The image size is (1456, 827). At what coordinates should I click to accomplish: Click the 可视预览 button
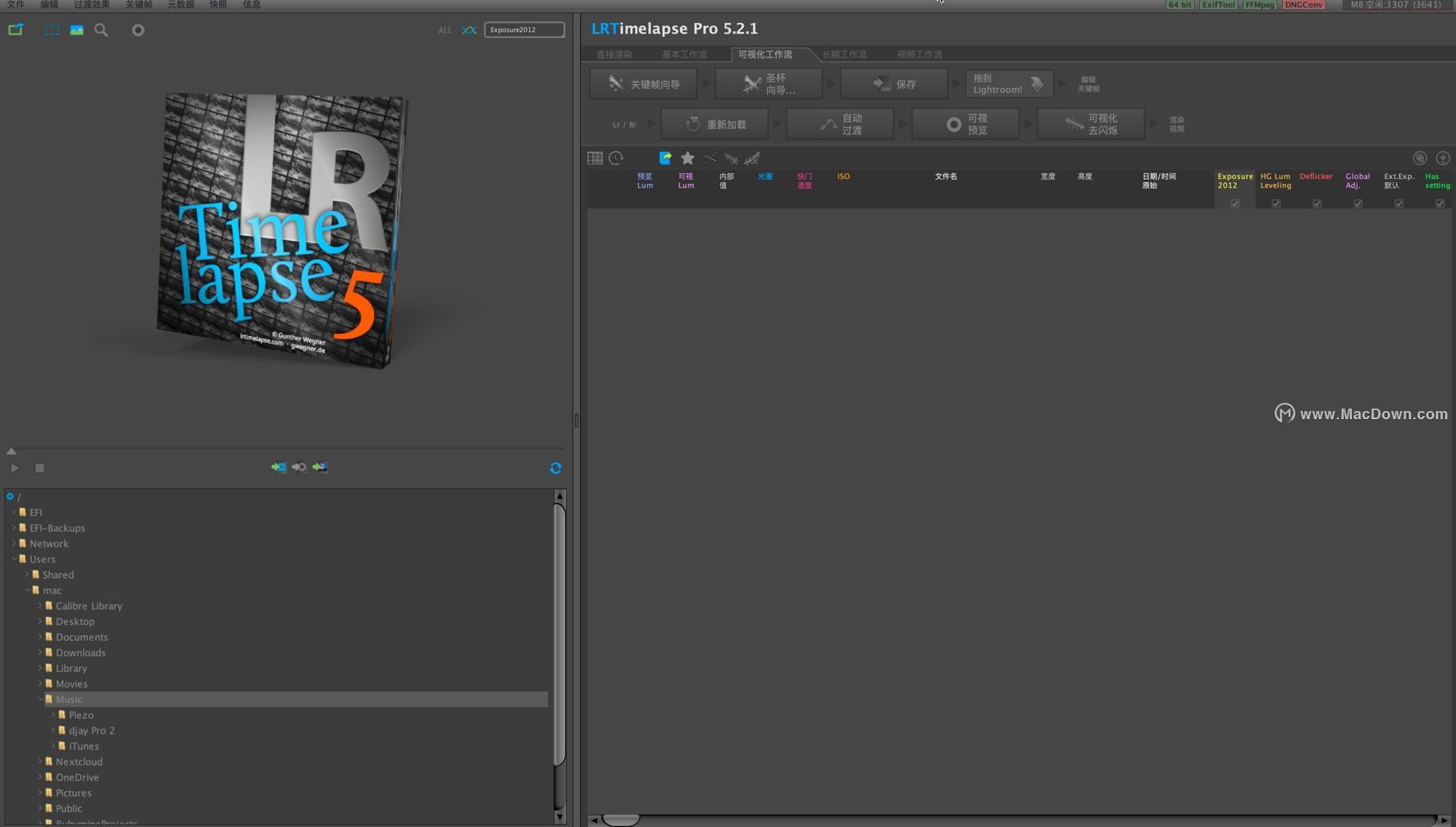tap(965, 124)
